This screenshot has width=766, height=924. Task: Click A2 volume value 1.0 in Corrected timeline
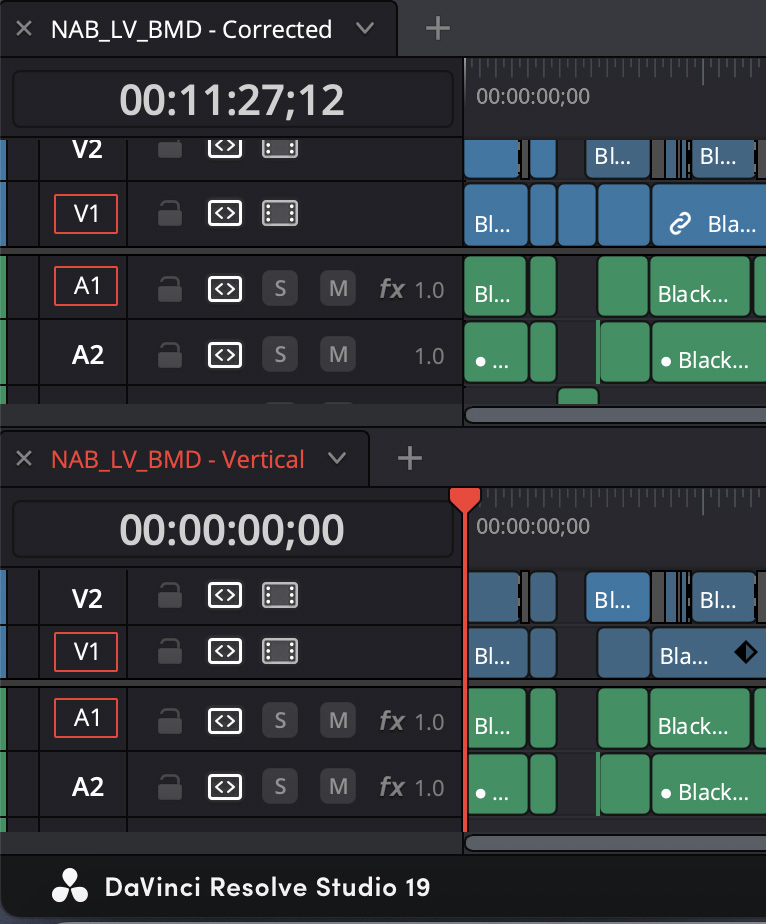click(x=429, y=356)
